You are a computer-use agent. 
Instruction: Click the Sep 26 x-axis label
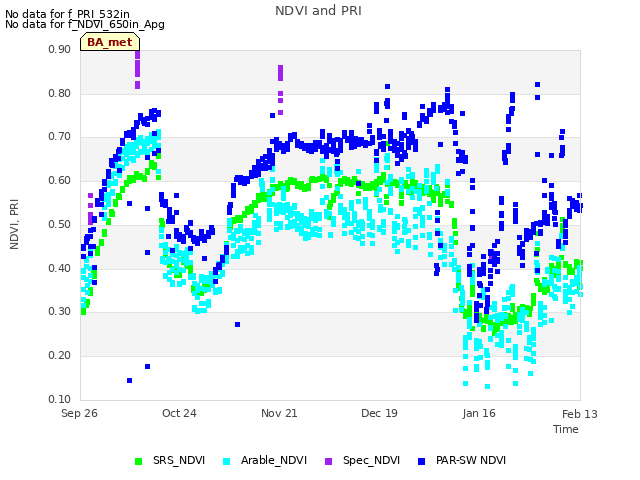tap(79, 413)
